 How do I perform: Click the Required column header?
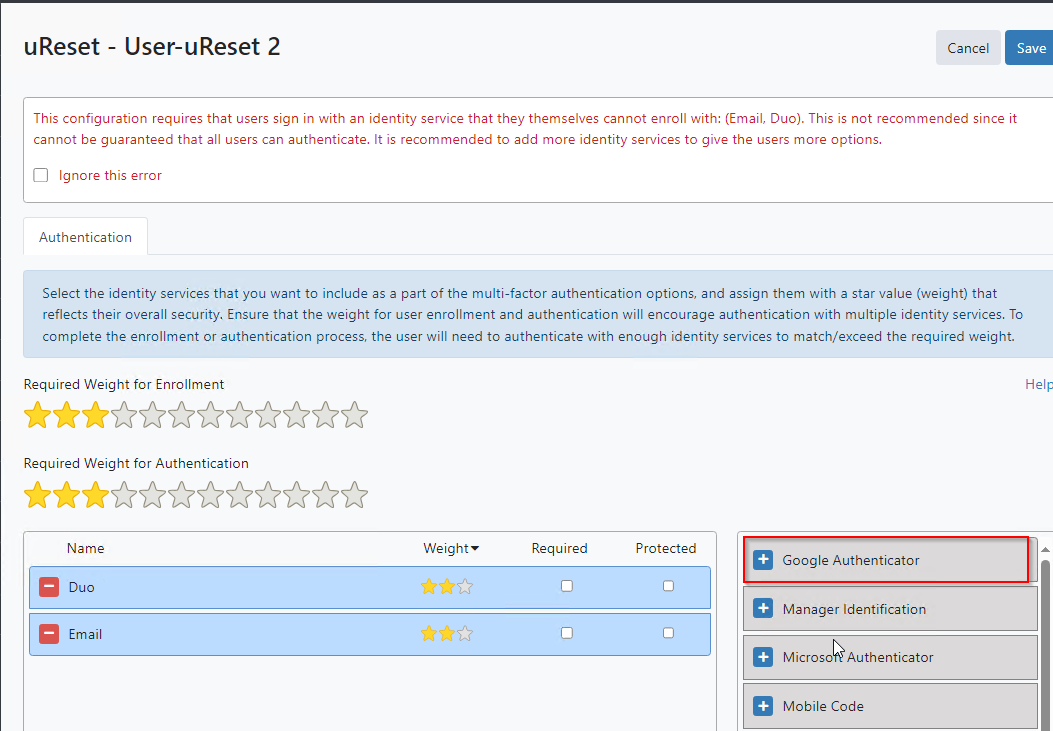(559, 548)
